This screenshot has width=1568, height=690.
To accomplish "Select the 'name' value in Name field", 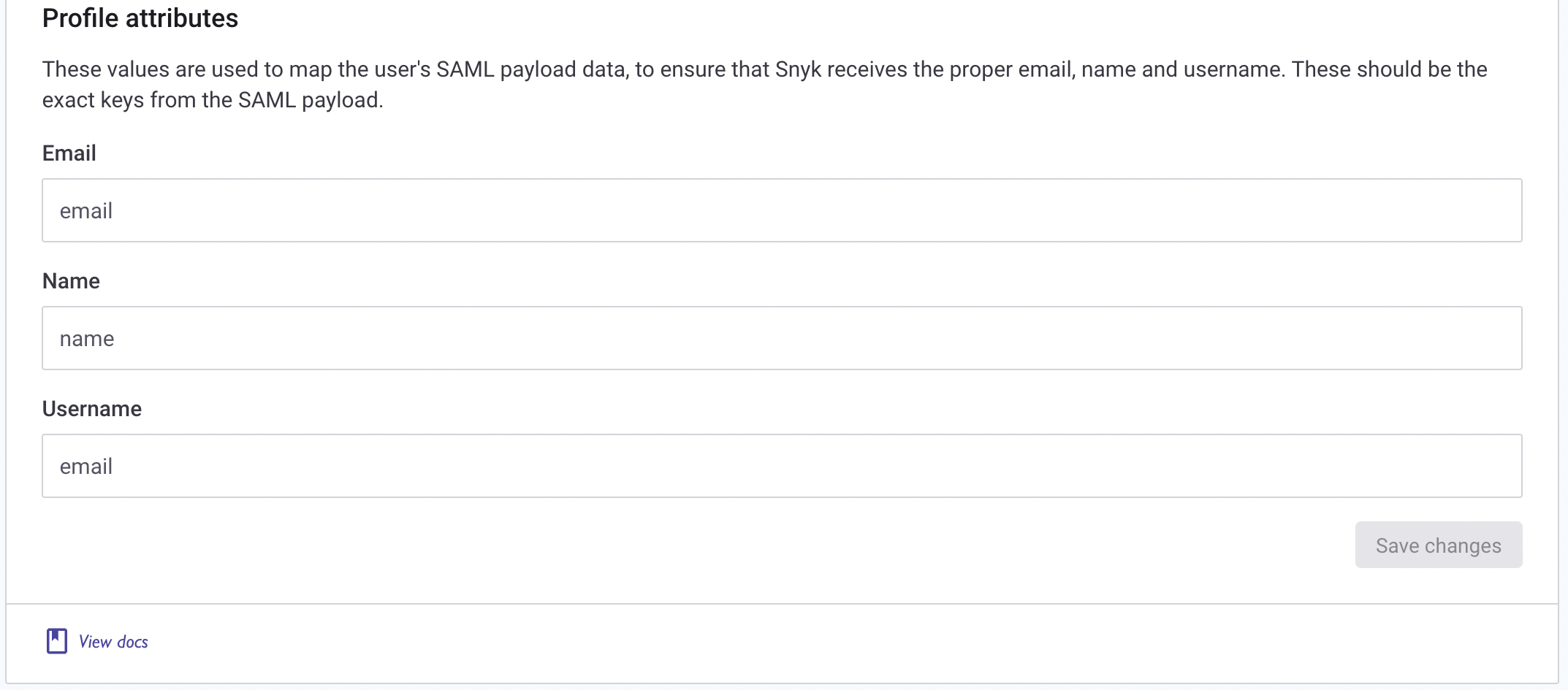I will pos(86,338).
